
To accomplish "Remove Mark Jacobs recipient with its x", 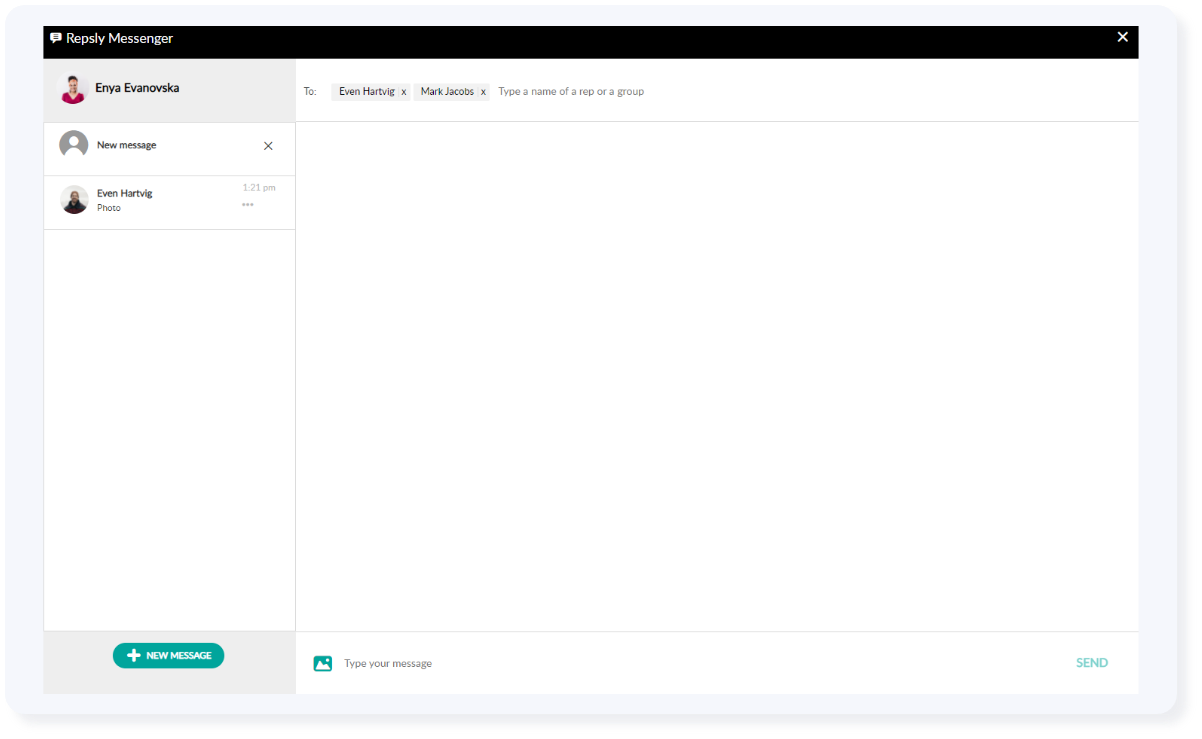I will point(483,91).
